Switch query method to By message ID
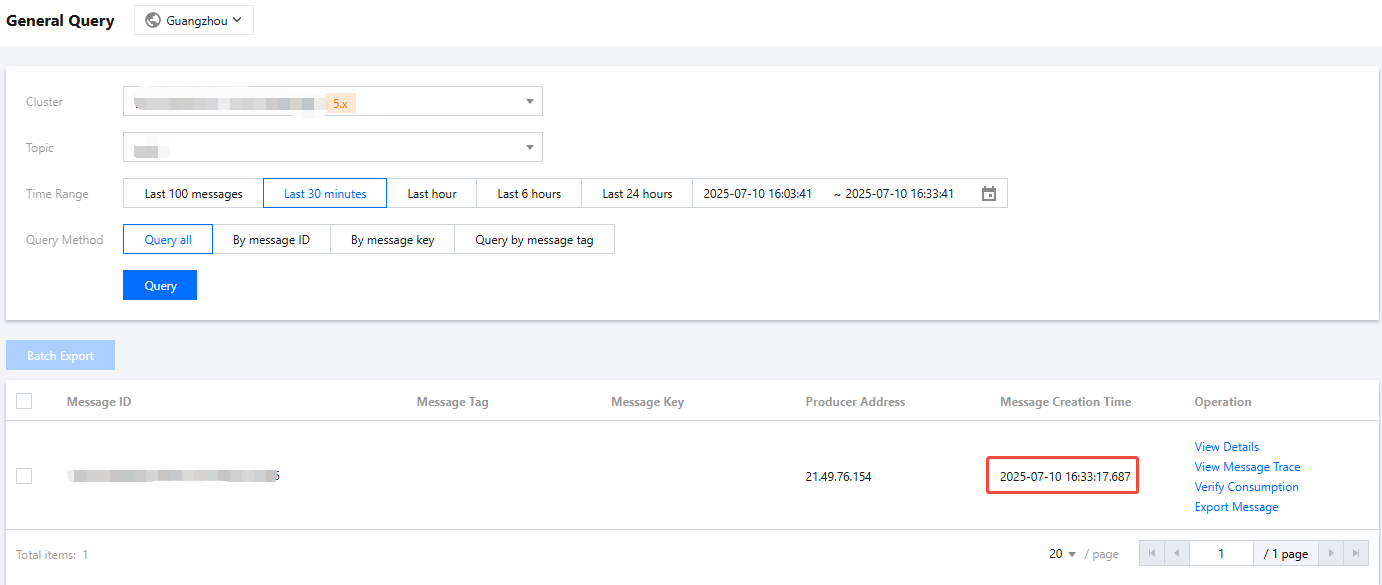The image size is (1382, 585). click(271, 240)
